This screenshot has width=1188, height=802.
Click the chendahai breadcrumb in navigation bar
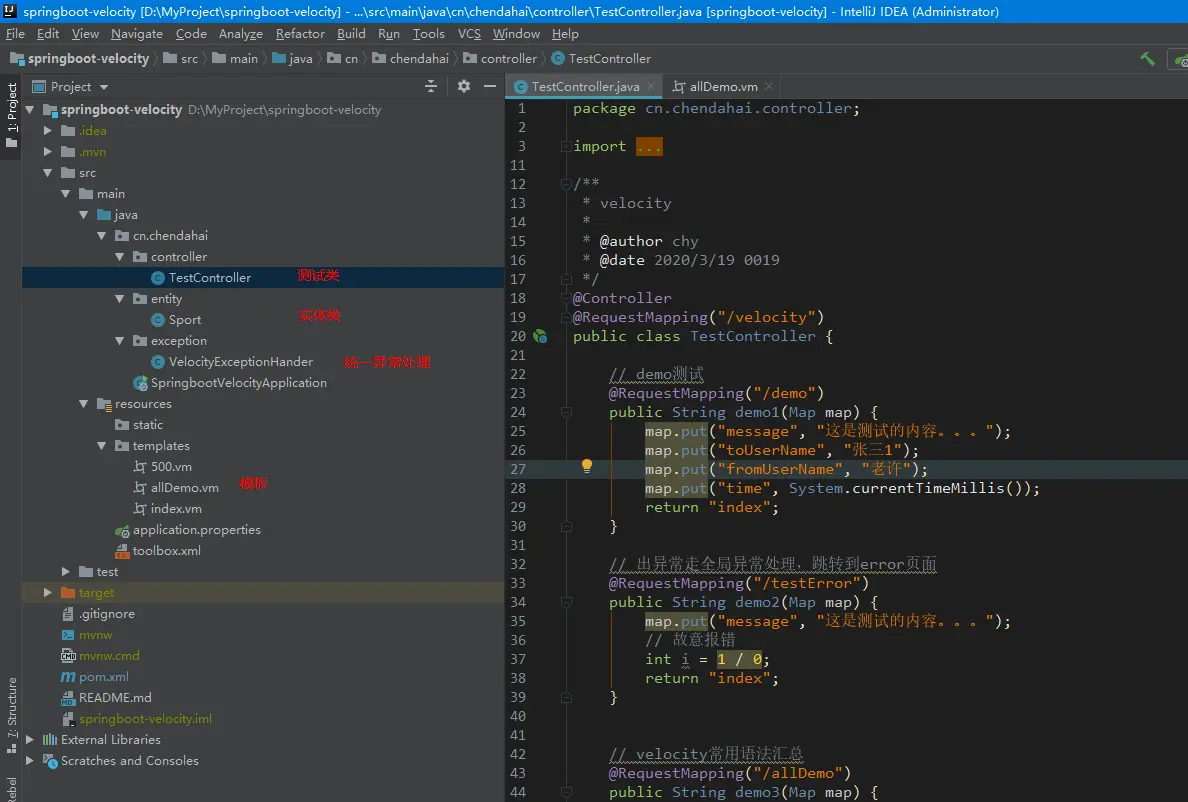point(419,59)
